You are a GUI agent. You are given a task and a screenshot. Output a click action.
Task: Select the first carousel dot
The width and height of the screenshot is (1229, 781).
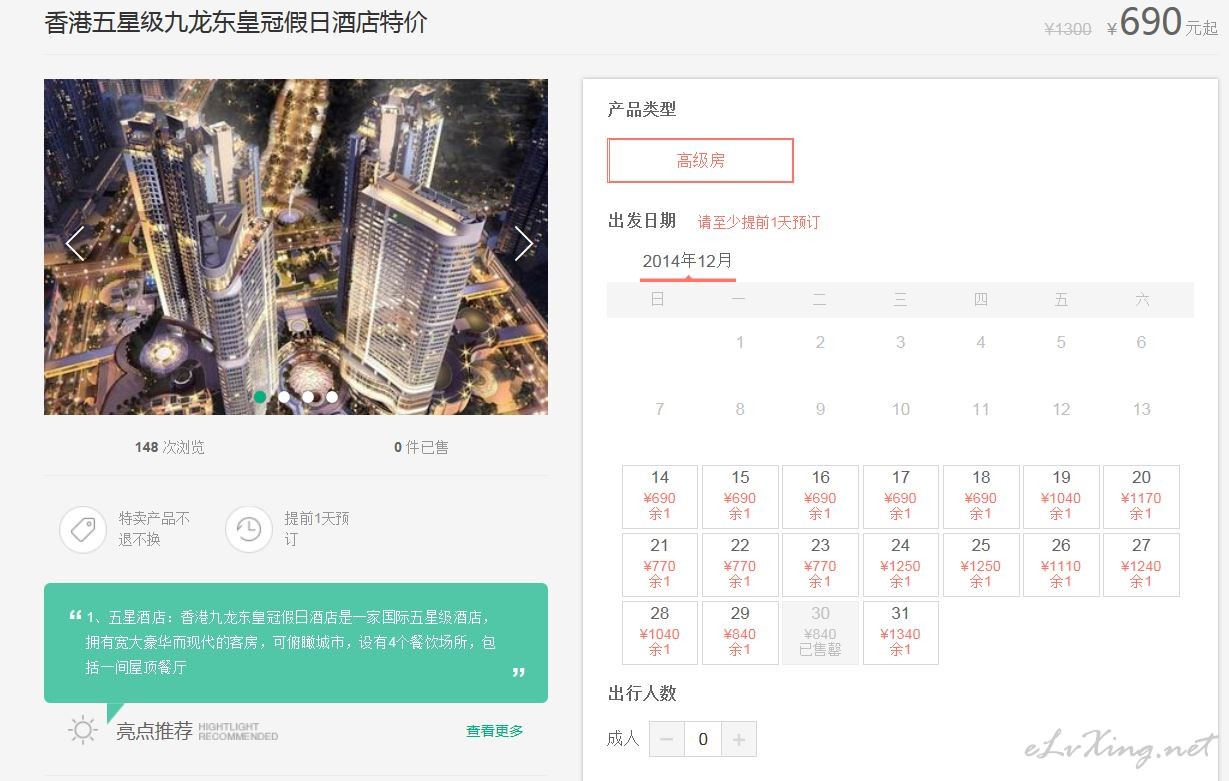coord(260,397)
